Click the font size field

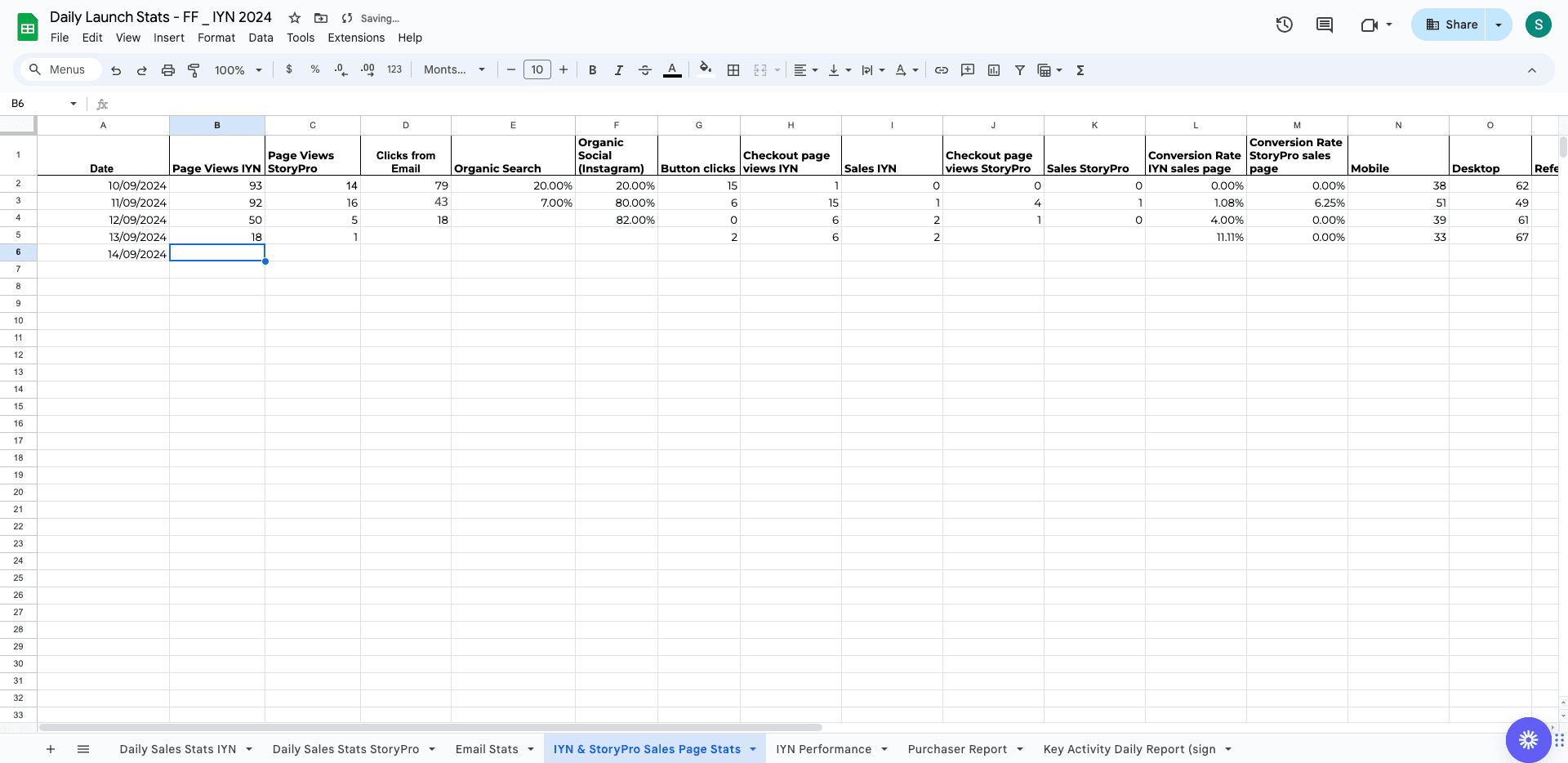537,70
